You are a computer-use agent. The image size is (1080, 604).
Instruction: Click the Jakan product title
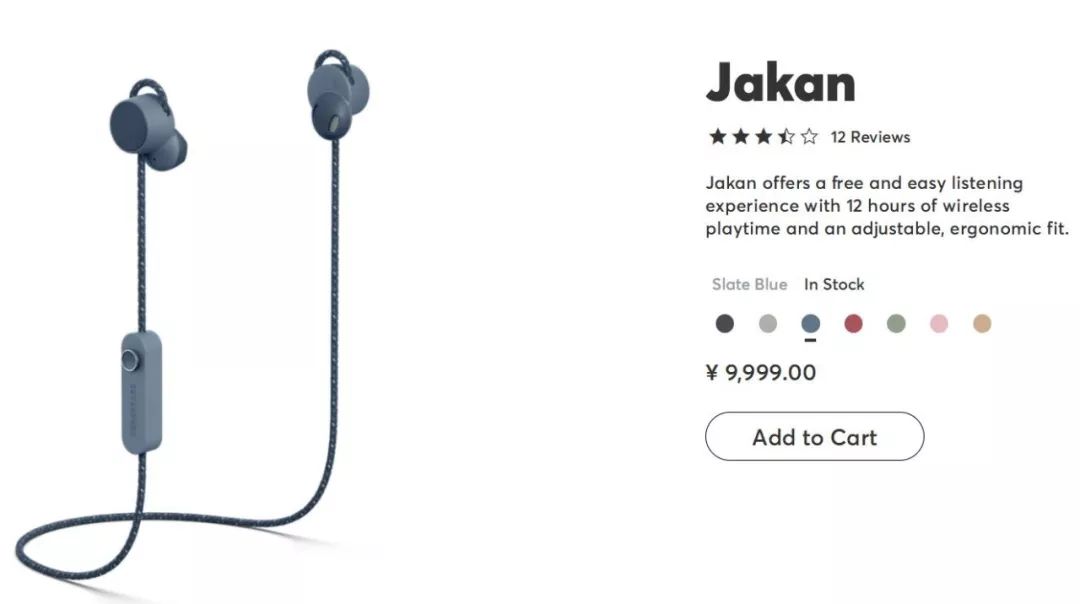pyautogui.click(x=780, y=82)
